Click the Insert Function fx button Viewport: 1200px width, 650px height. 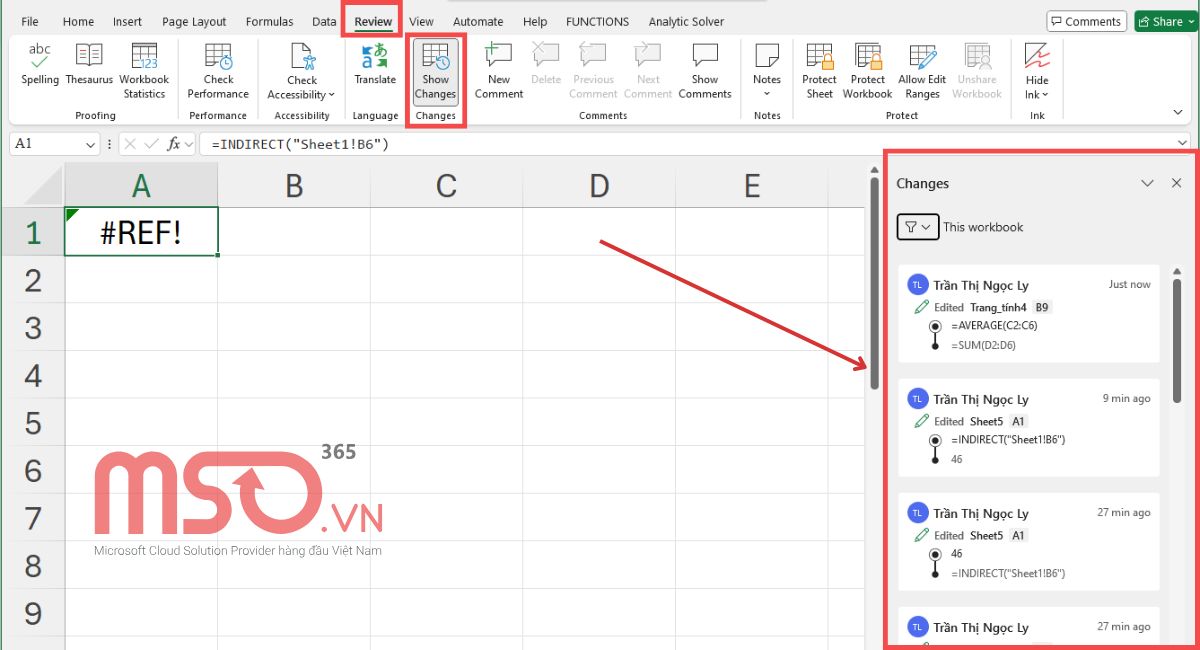[x=174, y=144]
